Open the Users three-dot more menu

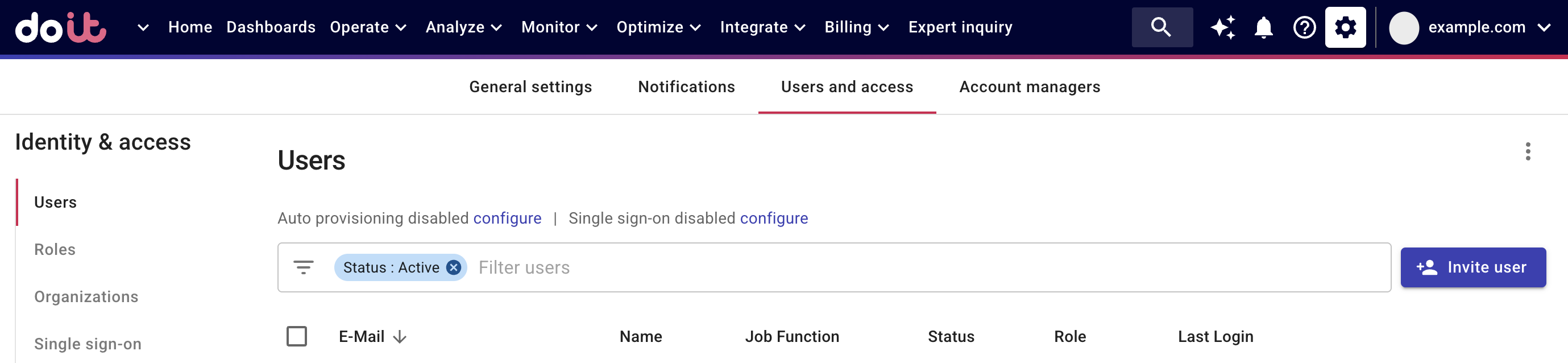click(1528, 151)
